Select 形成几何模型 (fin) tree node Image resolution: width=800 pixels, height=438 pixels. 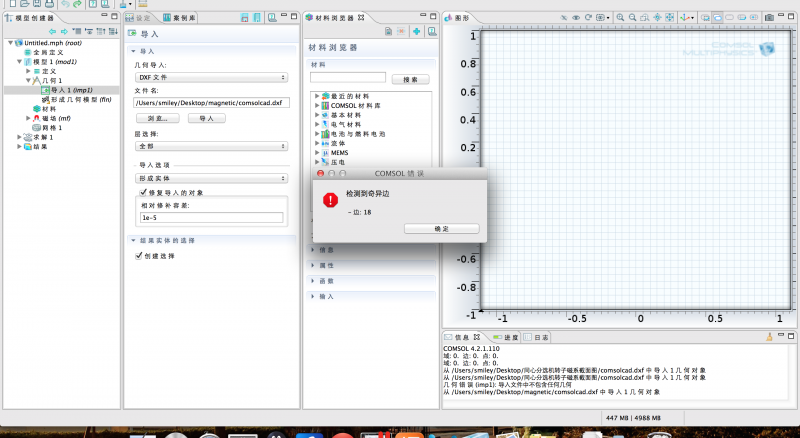[81, 100]
